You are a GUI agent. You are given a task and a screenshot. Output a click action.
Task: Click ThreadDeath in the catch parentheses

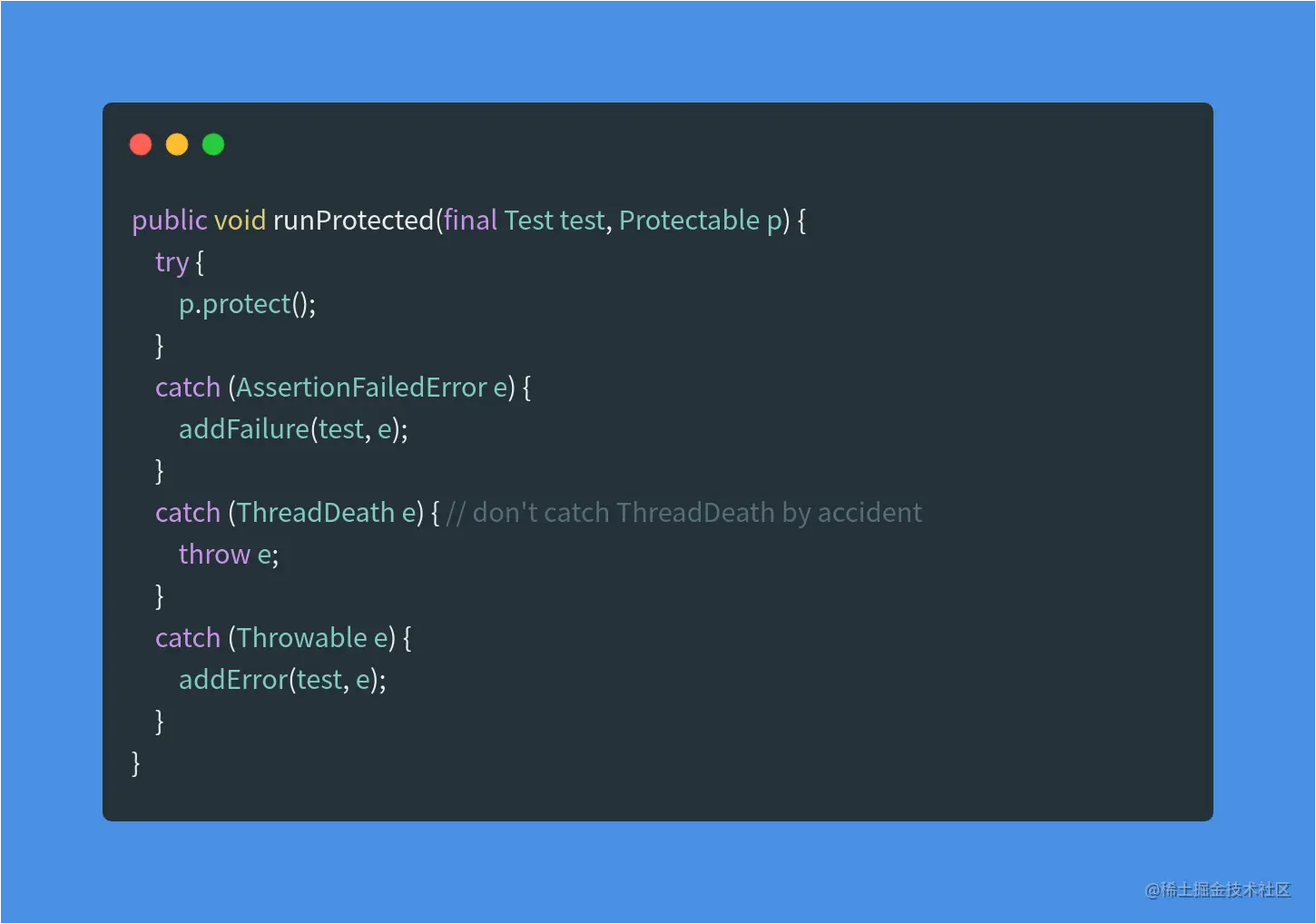[316, 513]
